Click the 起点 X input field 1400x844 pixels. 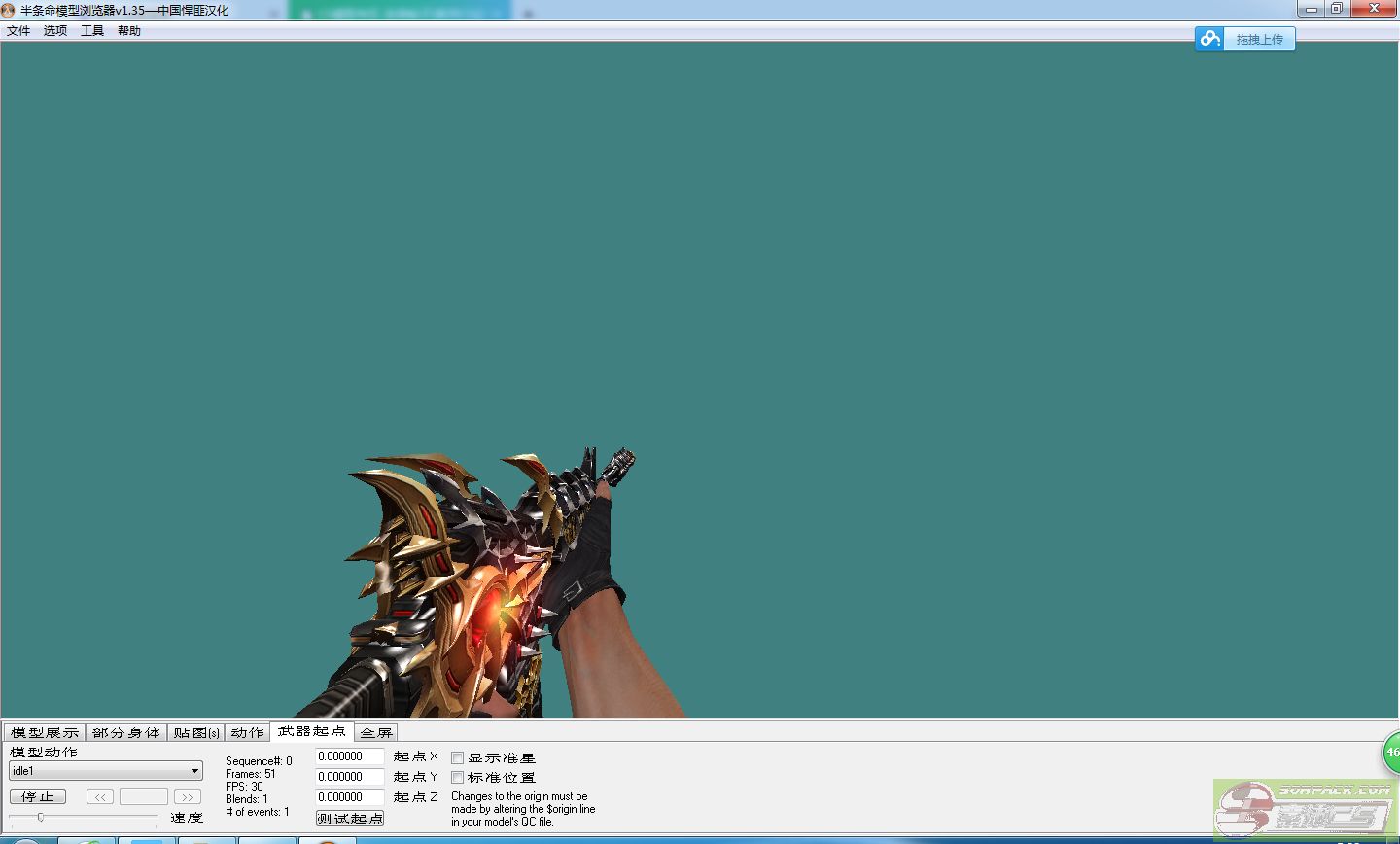click(349, 756)
